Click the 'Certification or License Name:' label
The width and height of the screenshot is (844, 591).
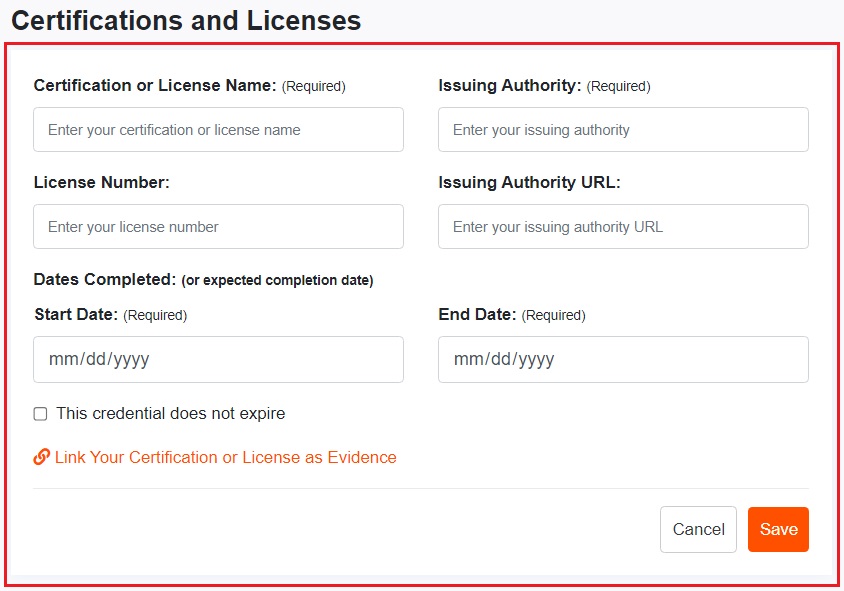(x=155, y=86)
